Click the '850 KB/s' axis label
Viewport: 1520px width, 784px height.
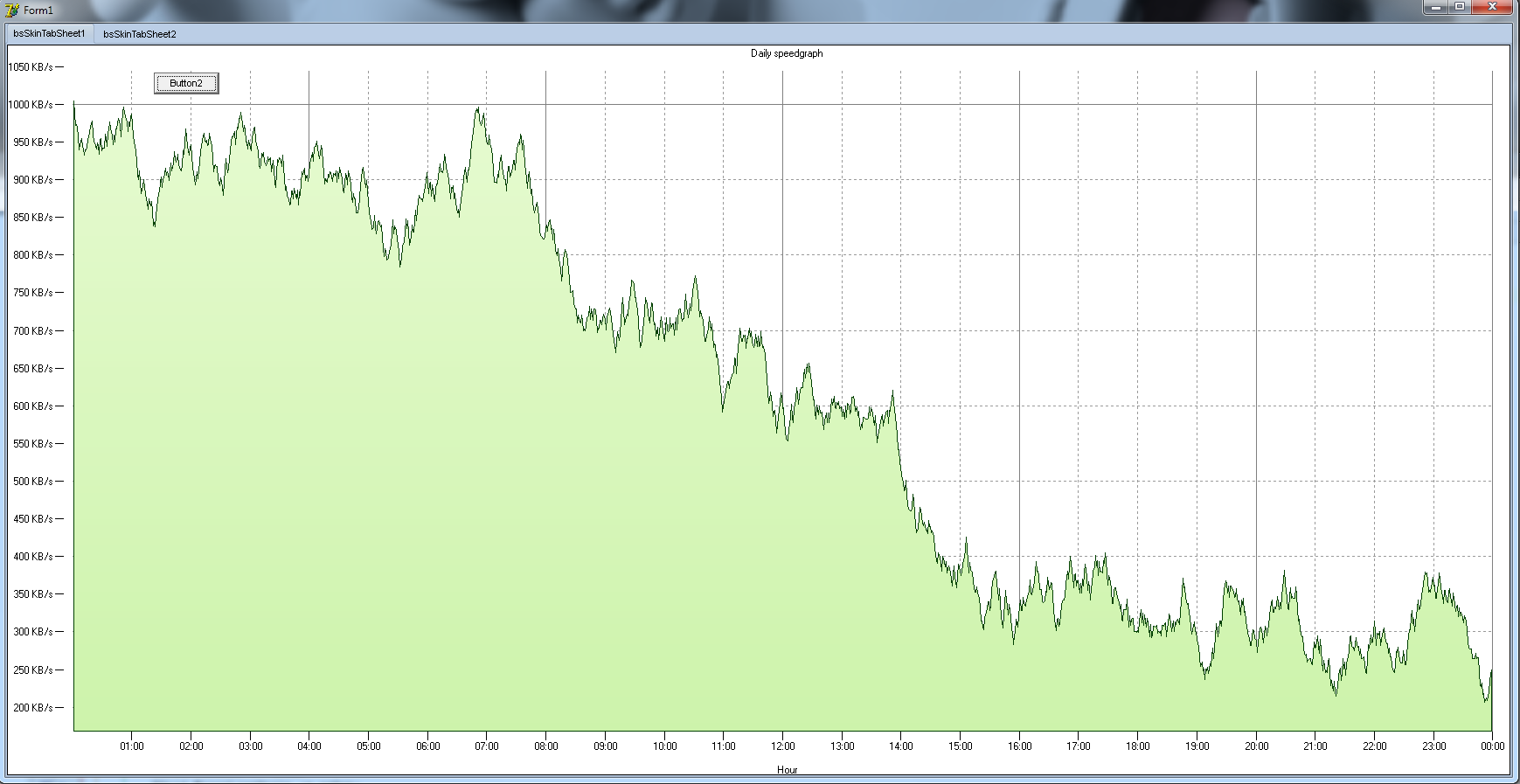tap(33, 218)
